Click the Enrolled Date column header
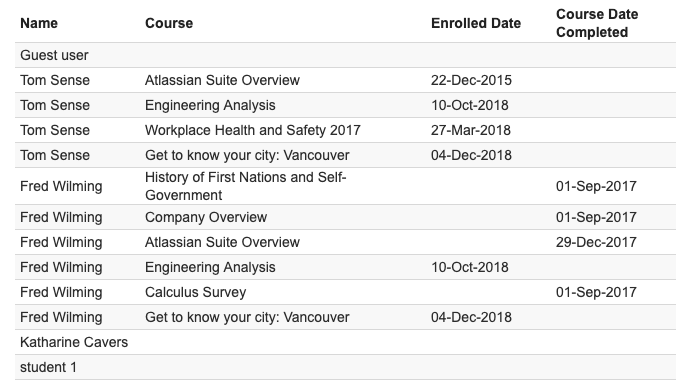This screenshot has height=383, width=691. pyautogui.click(x=476, y=23)
